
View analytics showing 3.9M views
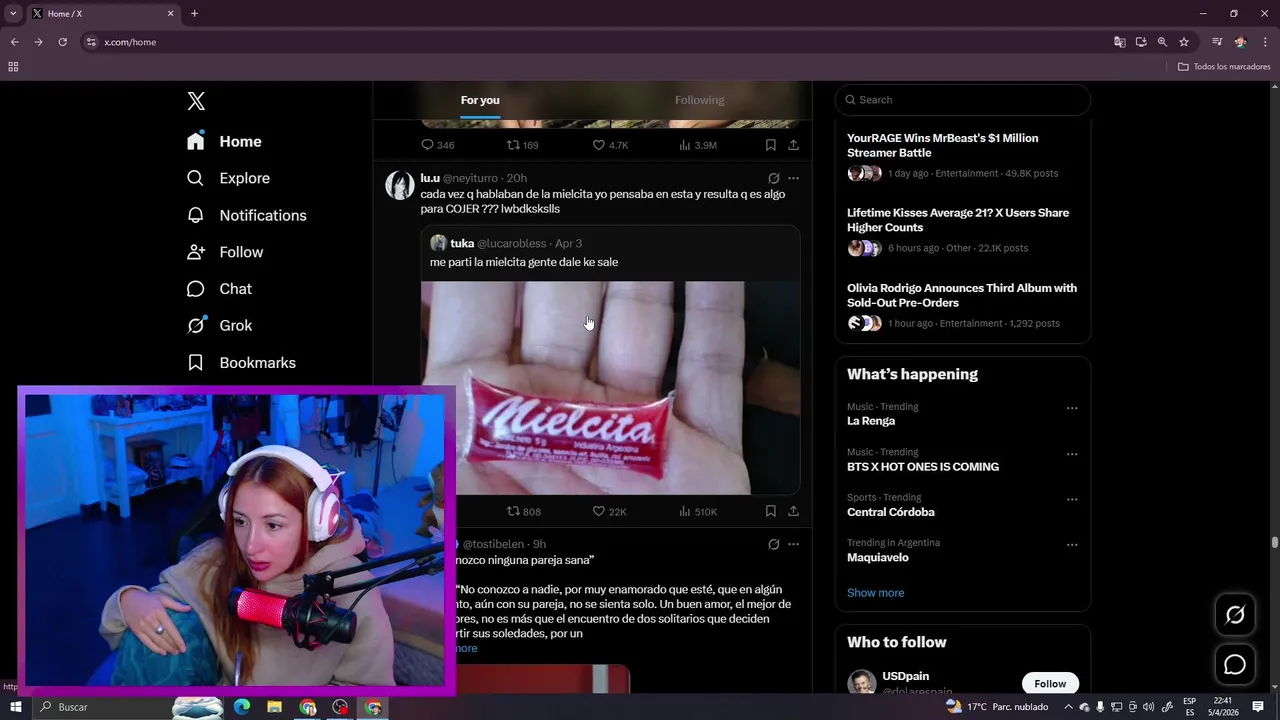[x=697, y=145]
